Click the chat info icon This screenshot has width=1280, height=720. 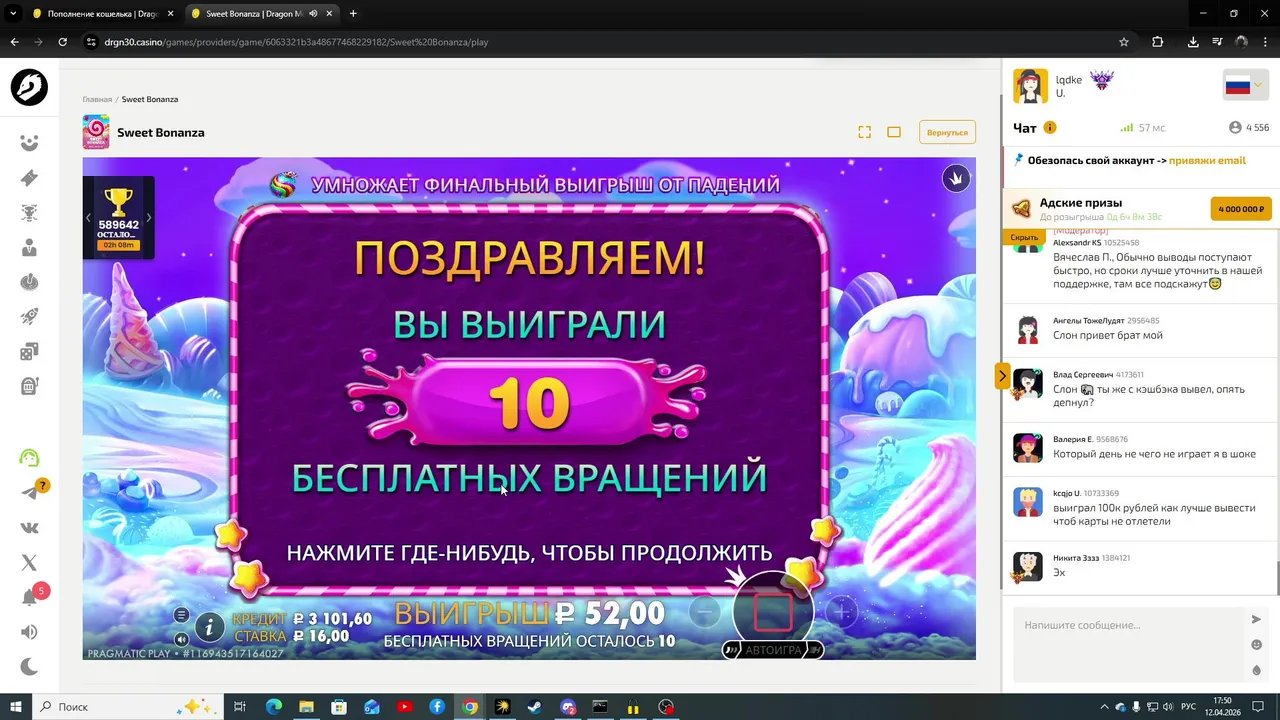point(1050,128)
